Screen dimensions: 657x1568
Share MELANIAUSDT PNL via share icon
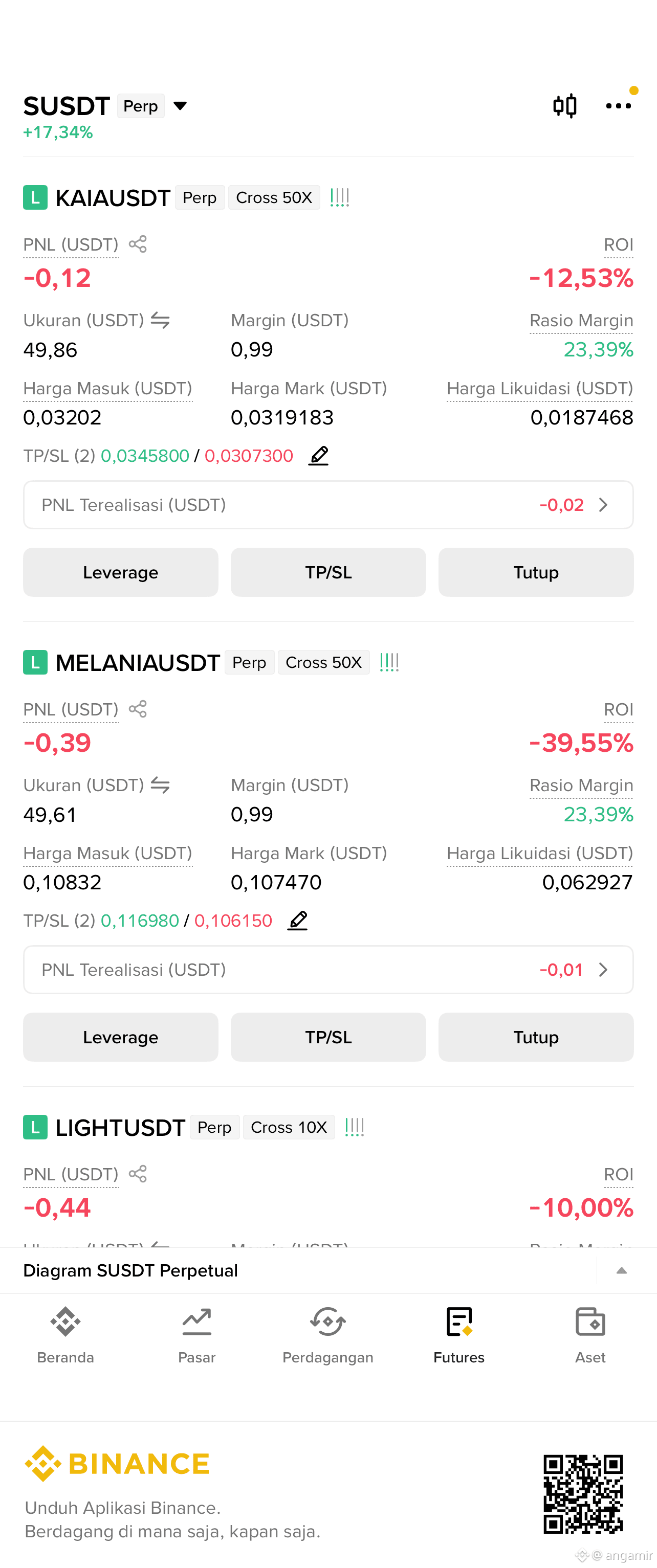(138, 708)
